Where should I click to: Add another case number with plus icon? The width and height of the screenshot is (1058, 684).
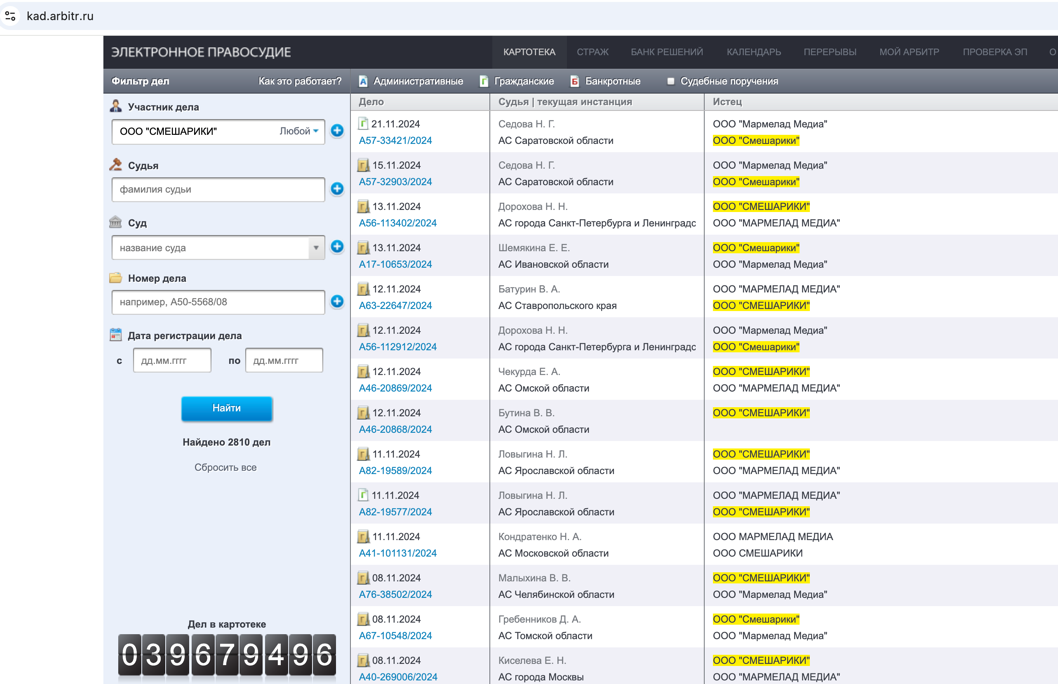point(337,302)
